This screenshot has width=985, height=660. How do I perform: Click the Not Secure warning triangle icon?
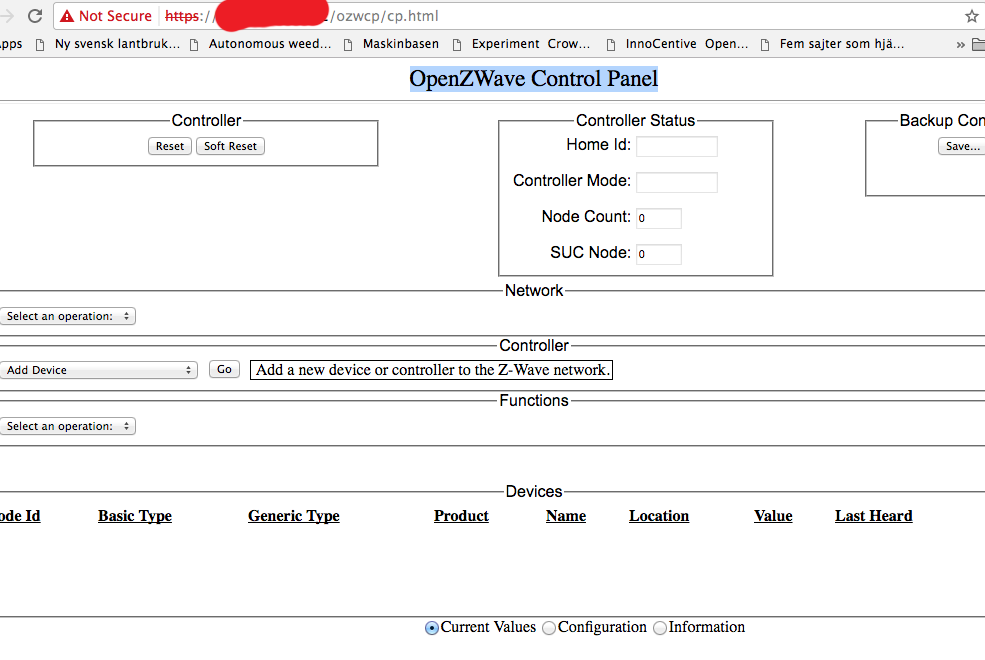pos(67,16)
